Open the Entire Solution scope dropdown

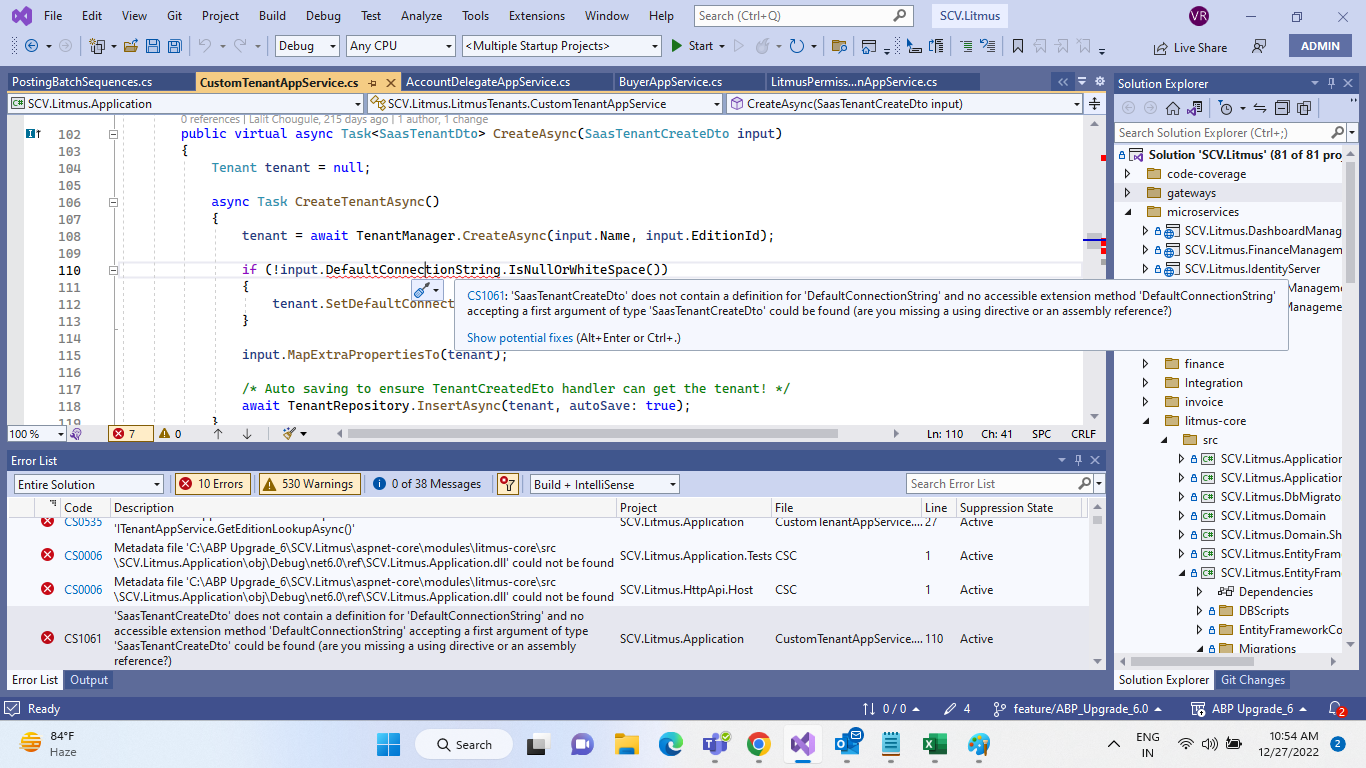point(88,484)
